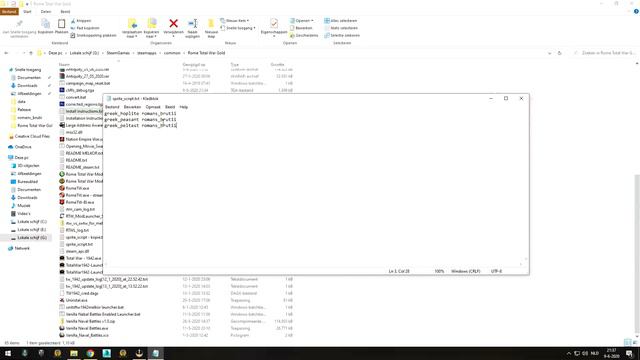Switch to the Beeld ribbon tab in Explorer
Image resolution: width=640 pixels, height=360 pixels.
coord(65,11)
